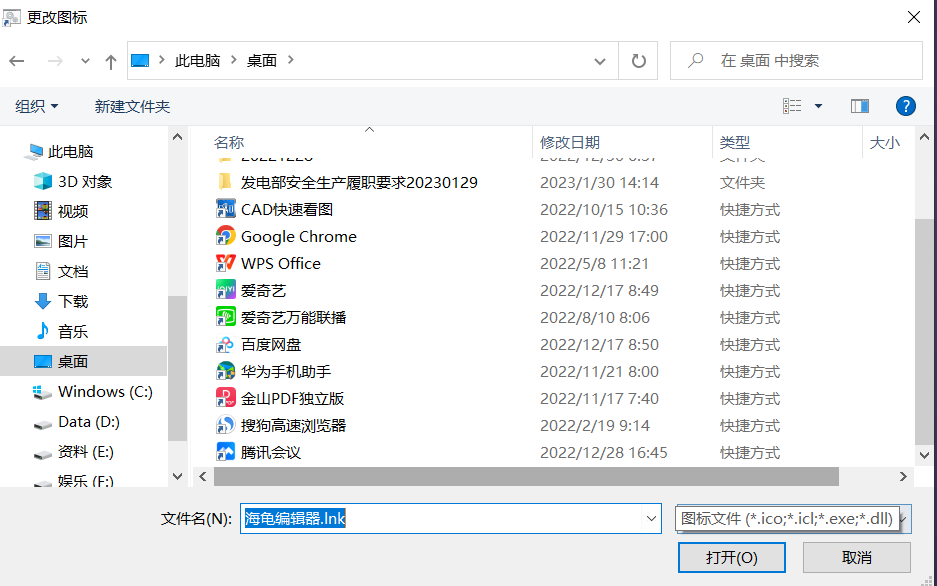Select 3D 对象 in sidebar
Screen dimensions: 937x586
pyautogui.click(x=84, y=182)
